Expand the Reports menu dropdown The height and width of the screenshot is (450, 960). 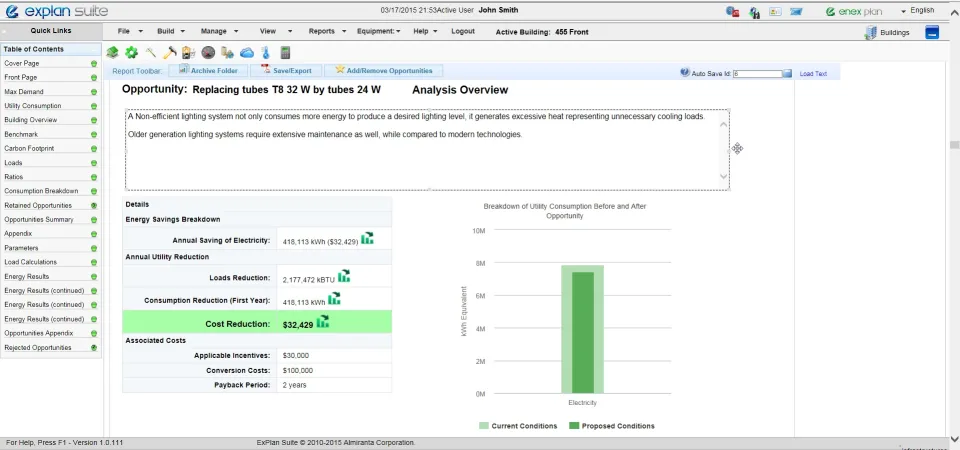point(328,31)
